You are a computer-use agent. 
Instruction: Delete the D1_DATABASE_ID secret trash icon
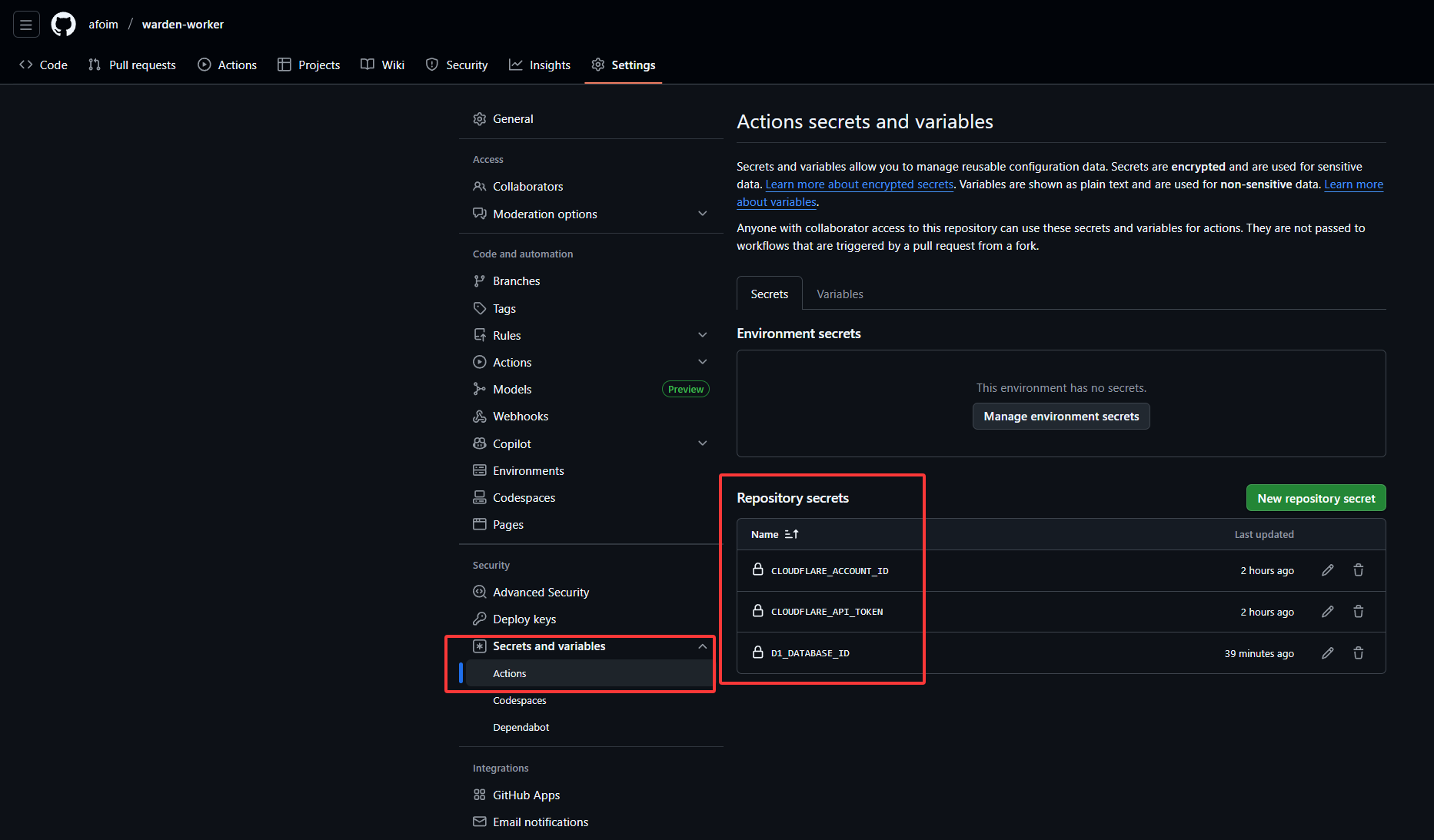pyautogui.click(x=1359, y=653)
